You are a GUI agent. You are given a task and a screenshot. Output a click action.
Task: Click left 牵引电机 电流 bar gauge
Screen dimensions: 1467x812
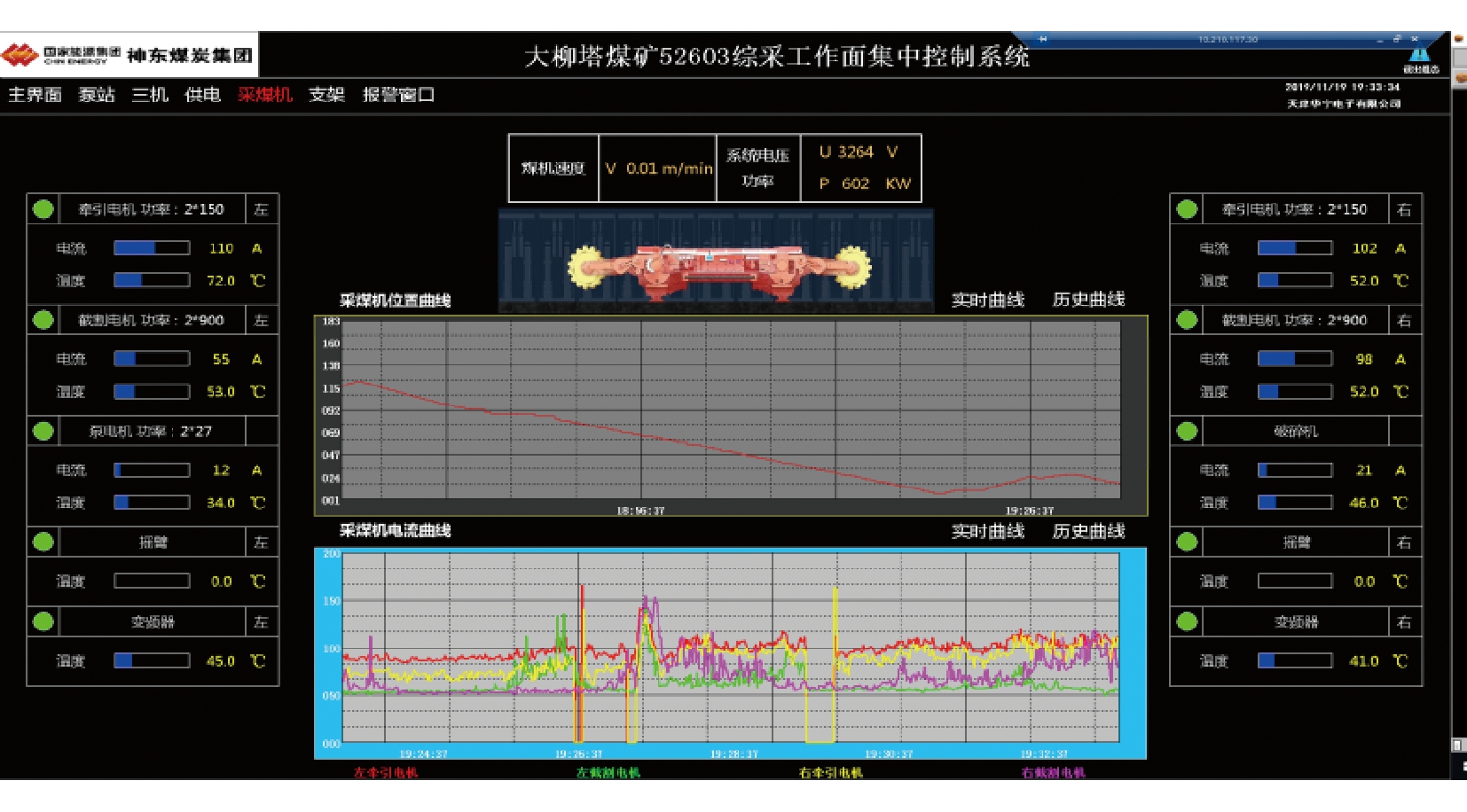pos(152,248)
